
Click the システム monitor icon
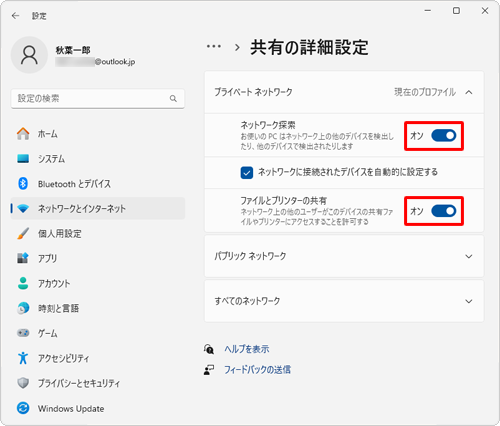[23, 159]
